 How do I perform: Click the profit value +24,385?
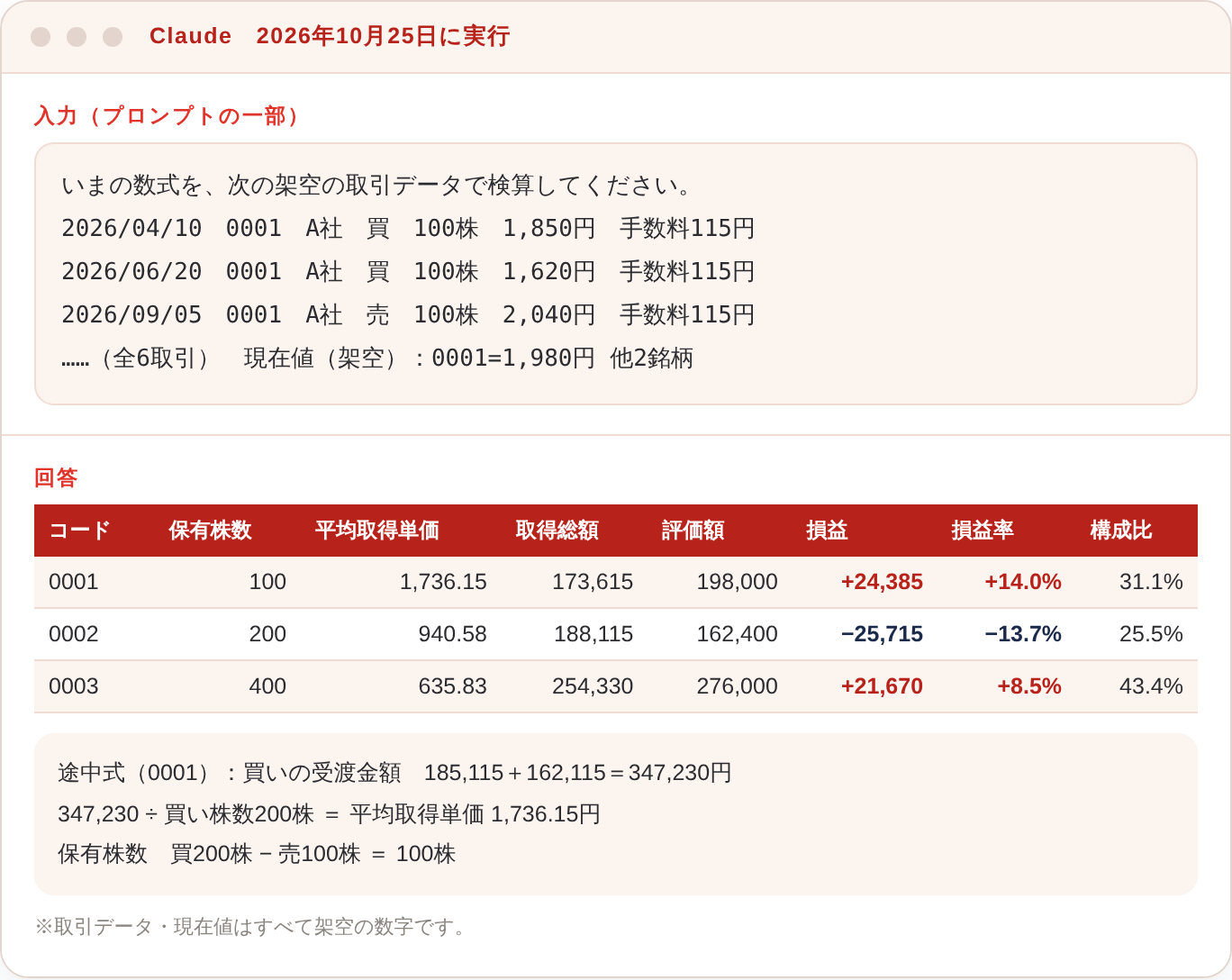(882, 582)
